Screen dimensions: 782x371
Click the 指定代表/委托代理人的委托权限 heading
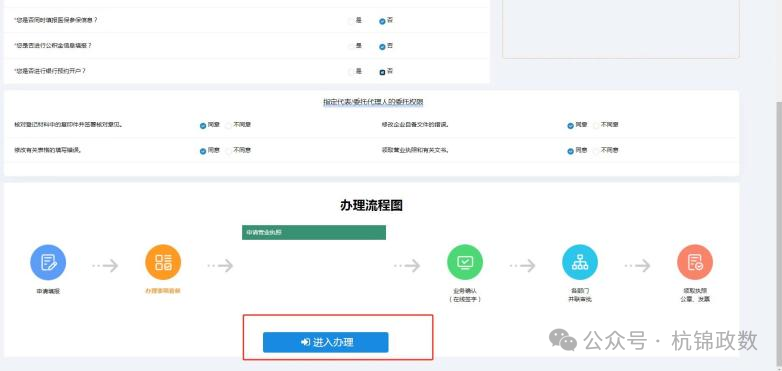[x=373, y=102]
